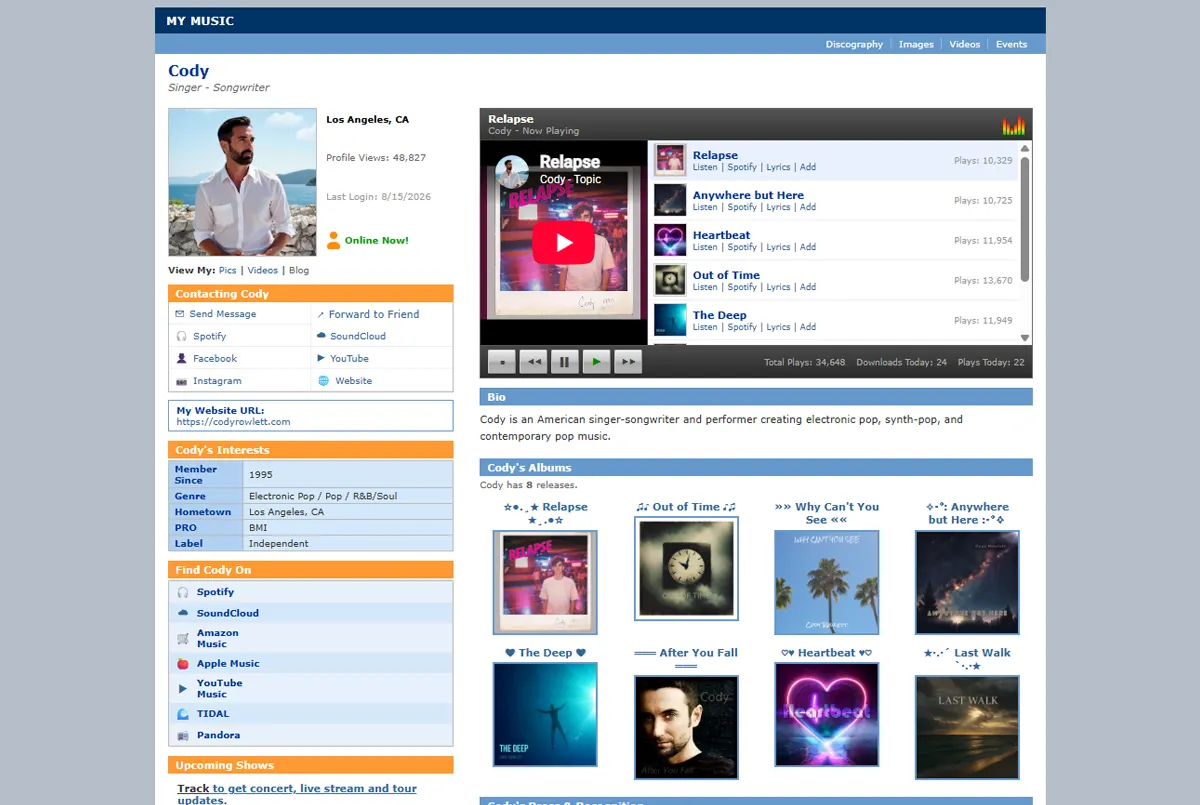Open the Why Can't You See album cover
This screenshot has height=805, width=1200.
coord(827,583)
